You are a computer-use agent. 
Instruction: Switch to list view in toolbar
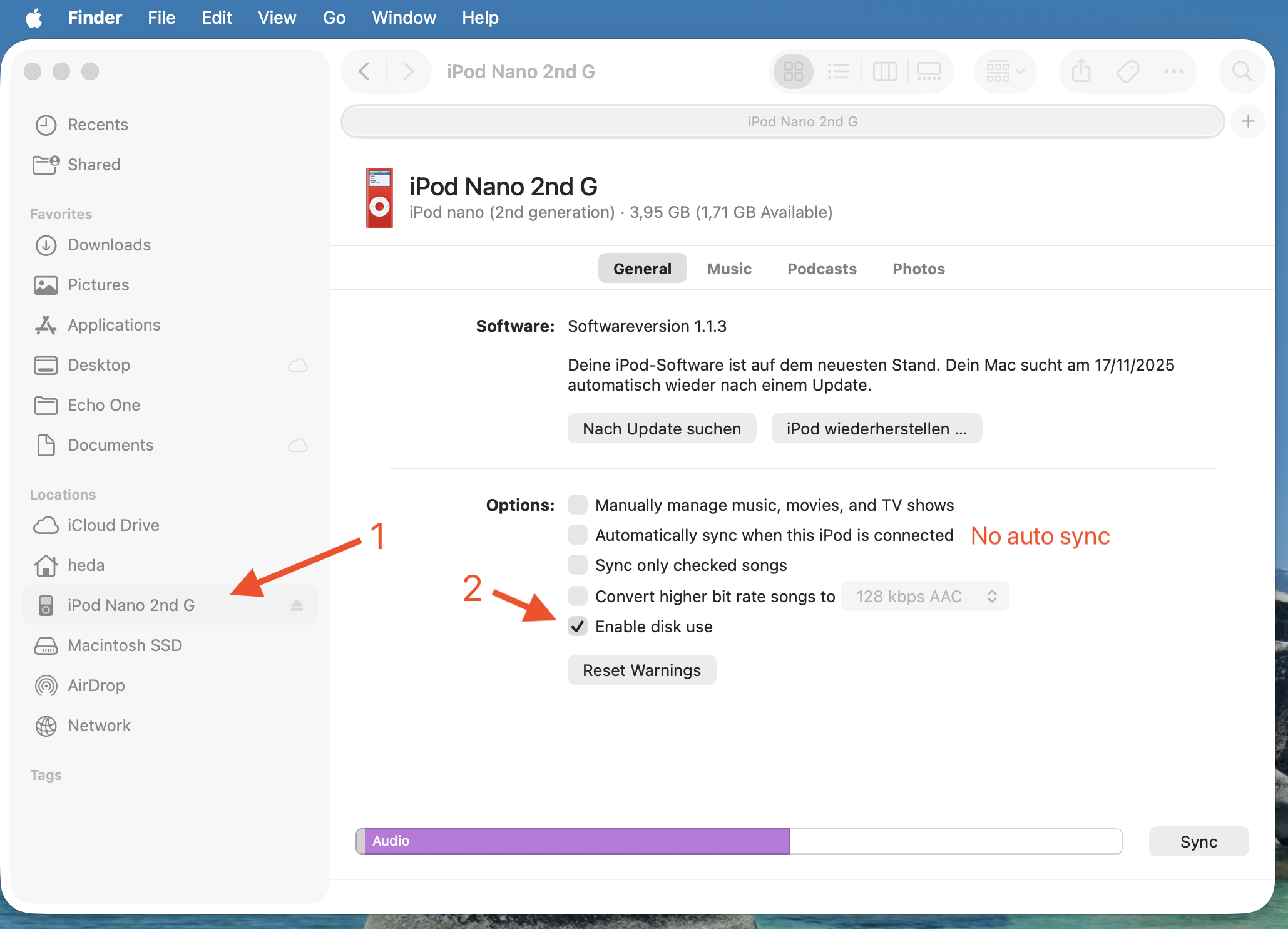tap(838, 71)
